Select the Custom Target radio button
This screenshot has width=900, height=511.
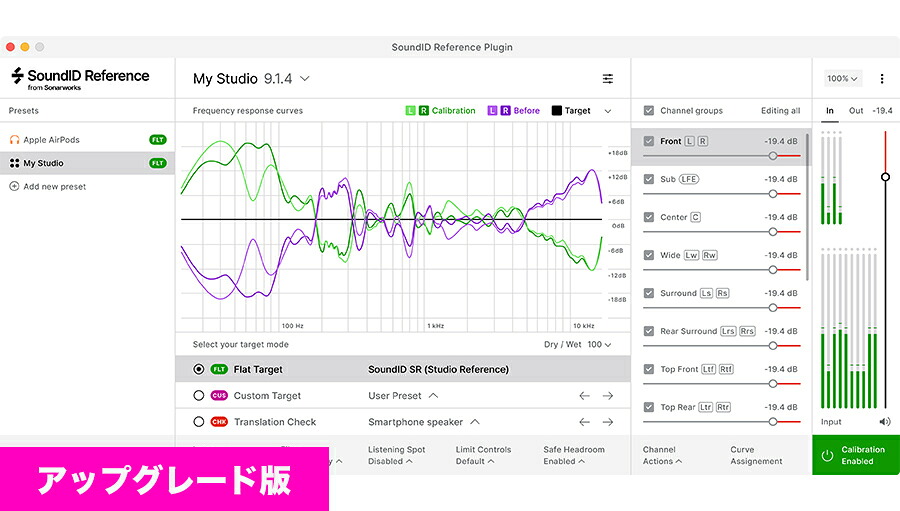click(x=199, y=396)
